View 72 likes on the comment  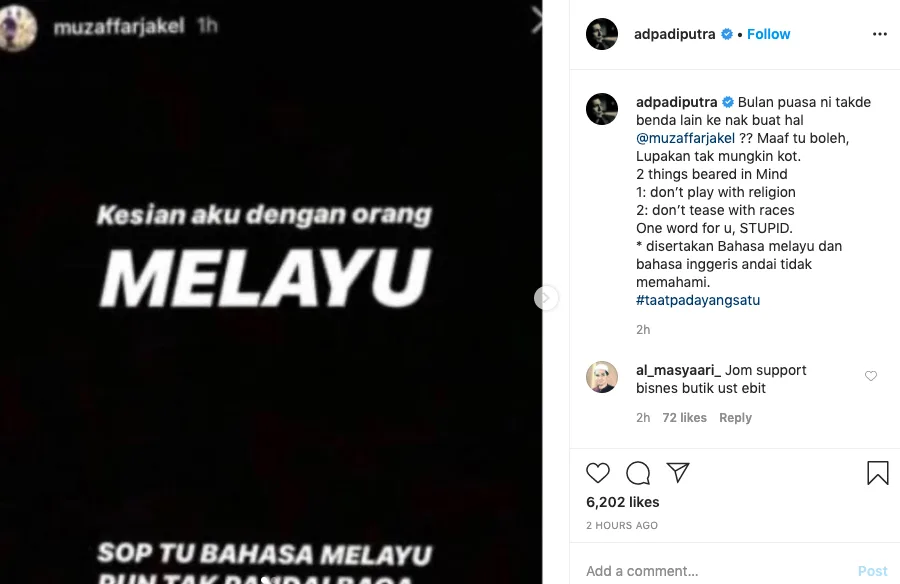684,418
